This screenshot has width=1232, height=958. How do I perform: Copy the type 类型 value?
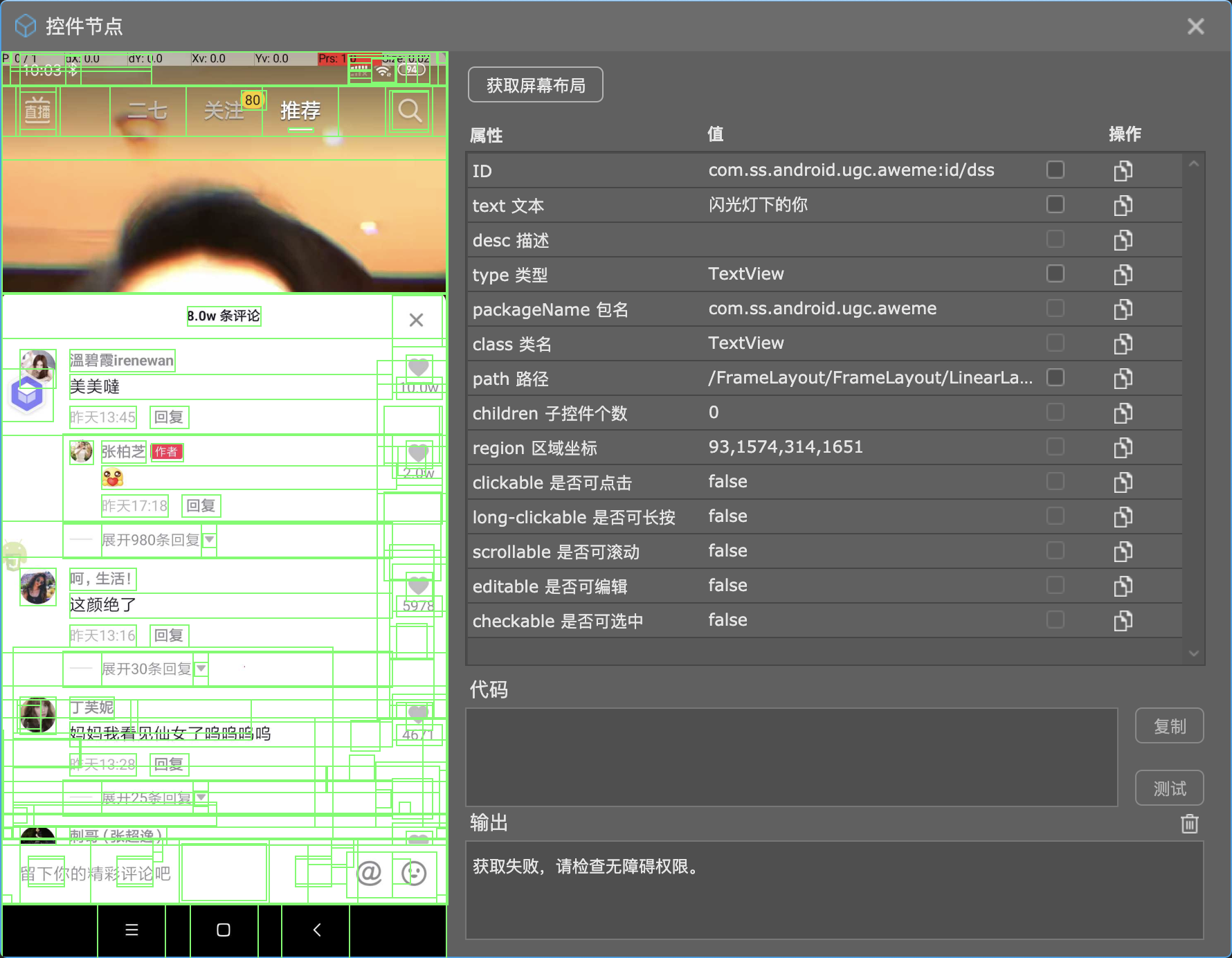pyautogui.click(x=1123, y=274)
